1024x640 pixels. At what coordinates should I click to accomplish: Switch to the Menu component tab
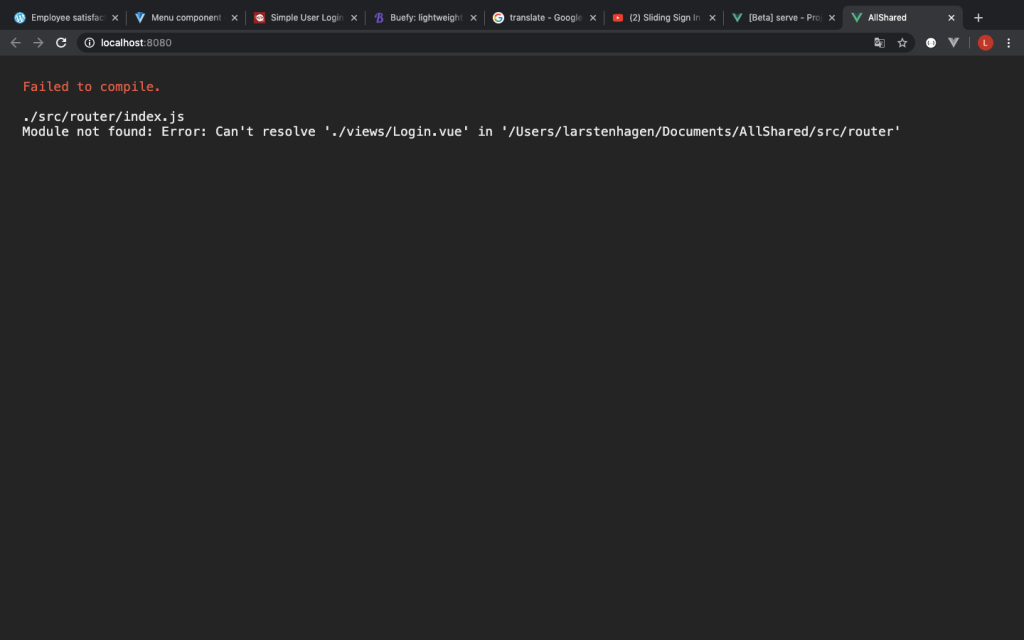[180, 18]
